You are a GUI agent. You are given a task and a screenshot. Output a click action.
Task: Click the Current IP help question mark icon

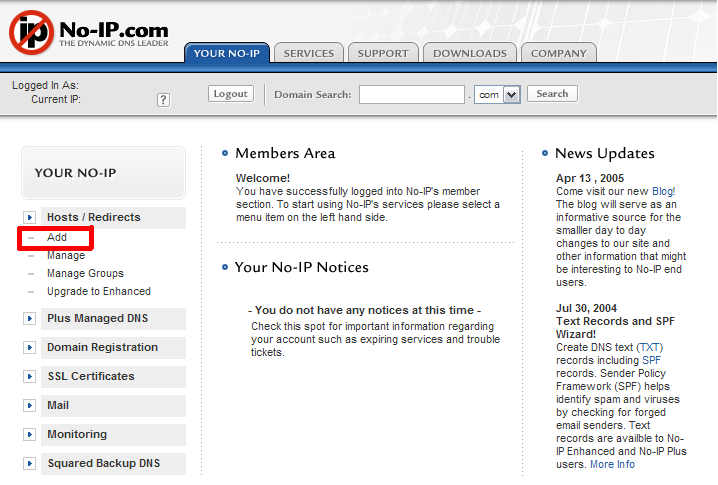click(x=163, y=100)
